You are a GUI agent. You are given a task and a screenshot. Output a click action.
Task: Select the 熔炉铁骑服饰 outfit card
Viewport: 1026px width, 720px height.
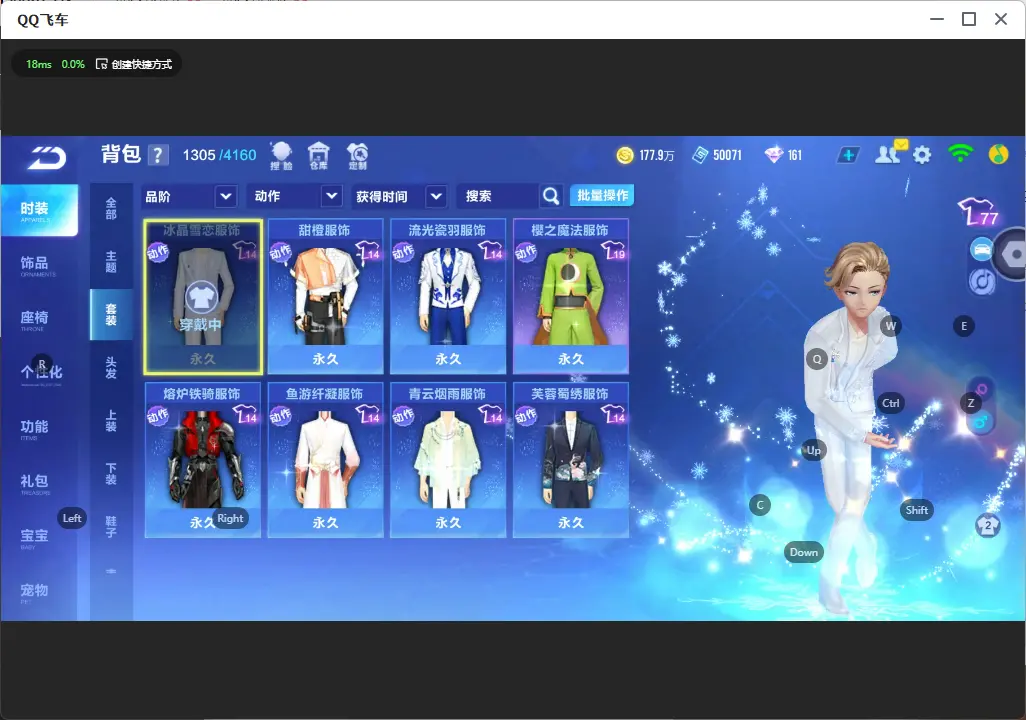(x=203, y=460)
